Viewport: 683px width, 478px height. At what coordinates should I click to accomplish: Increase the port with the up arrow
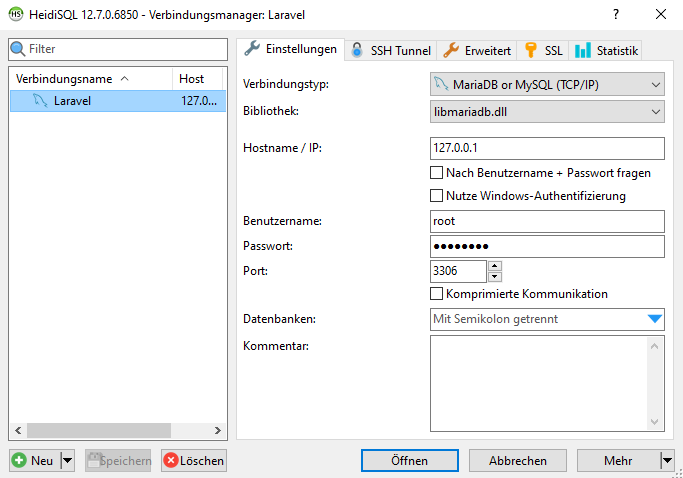click(x=495, y=266)
